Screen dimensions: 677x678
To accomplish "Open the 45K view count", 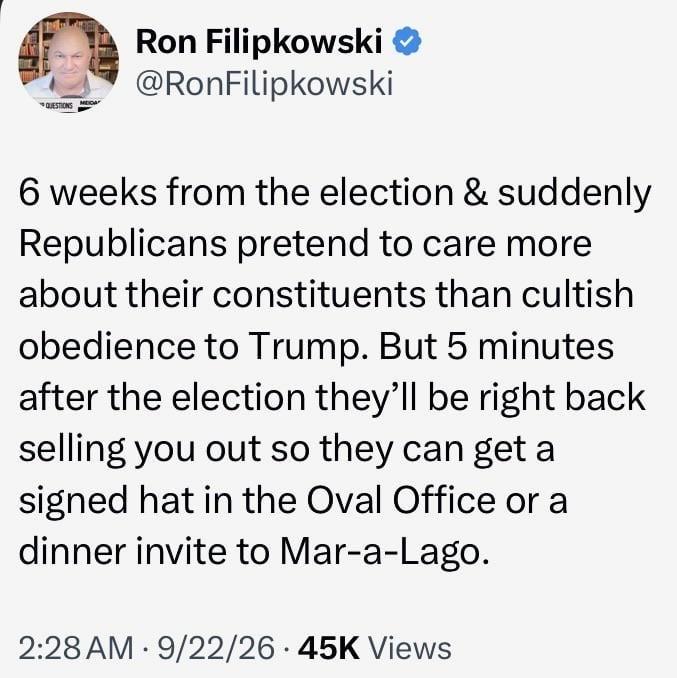I will click(329, 648).
